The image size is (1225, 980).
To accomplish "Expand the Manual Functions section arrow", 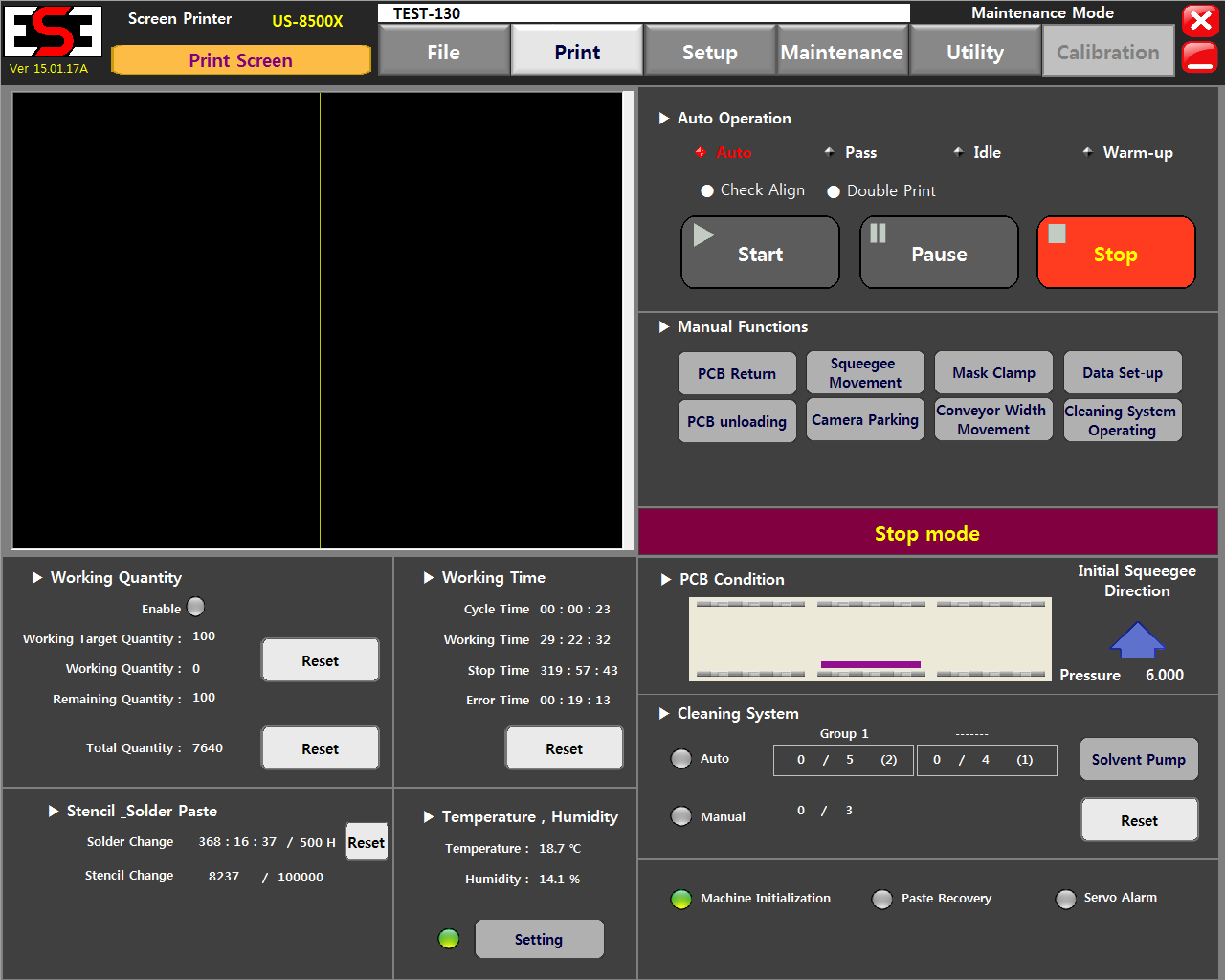I will coord(664,326).
